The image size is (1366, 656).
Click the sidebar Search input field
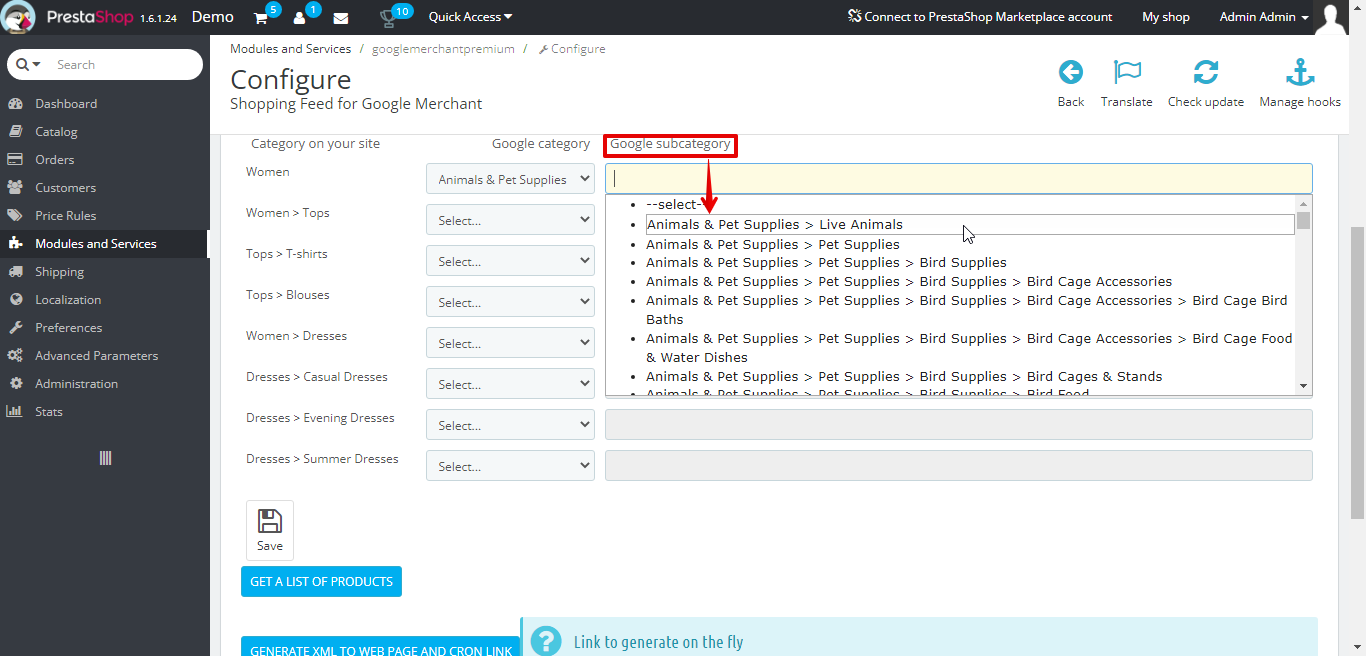pyautogui.click(x=125, y=64)
